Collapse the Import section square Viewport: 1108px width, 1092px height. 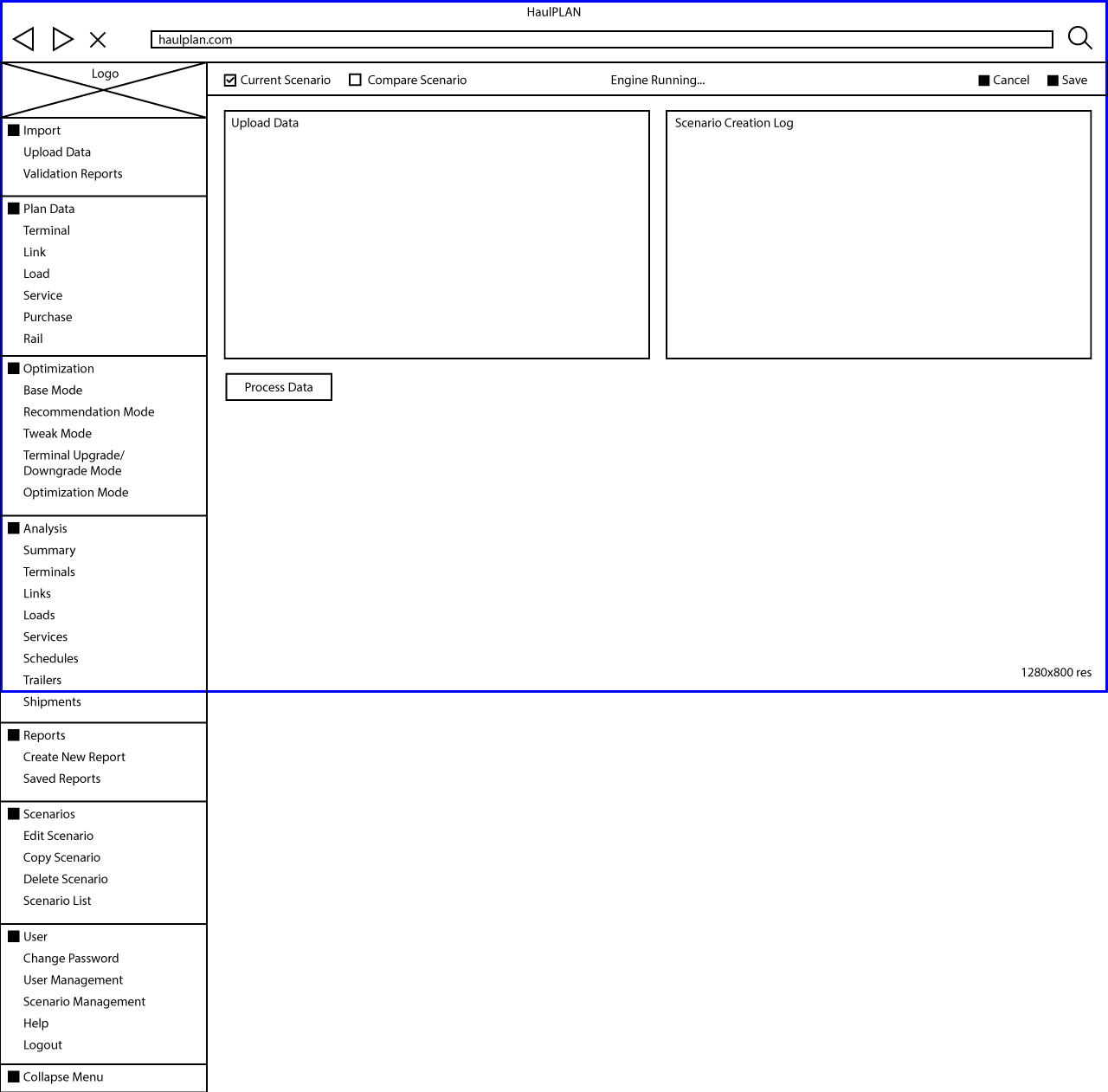point(14,130)
